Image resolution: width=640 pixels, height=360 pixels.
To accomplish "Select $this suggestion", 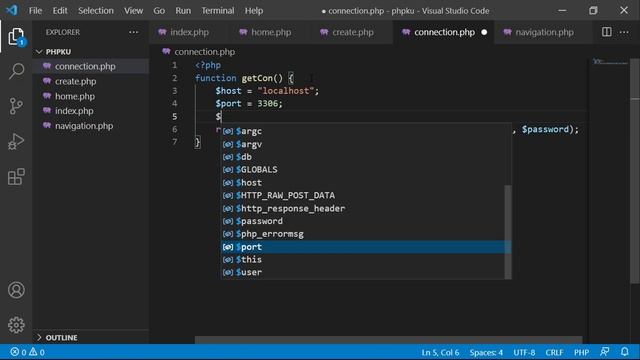I will 363,260.
